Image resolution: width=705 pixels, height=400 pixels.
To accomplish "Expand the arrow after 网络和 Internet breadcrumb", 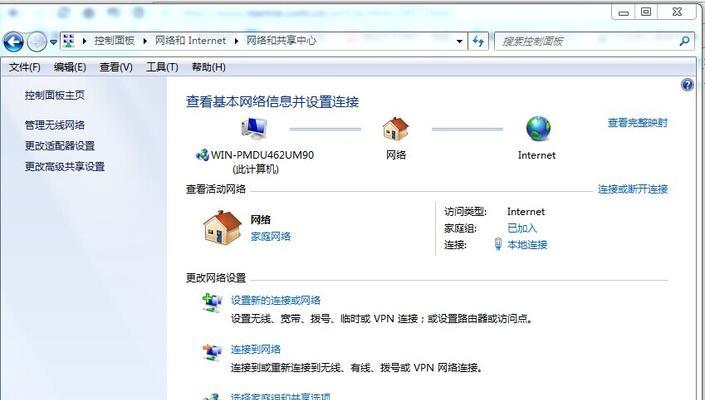I will [x=236, y=41].
